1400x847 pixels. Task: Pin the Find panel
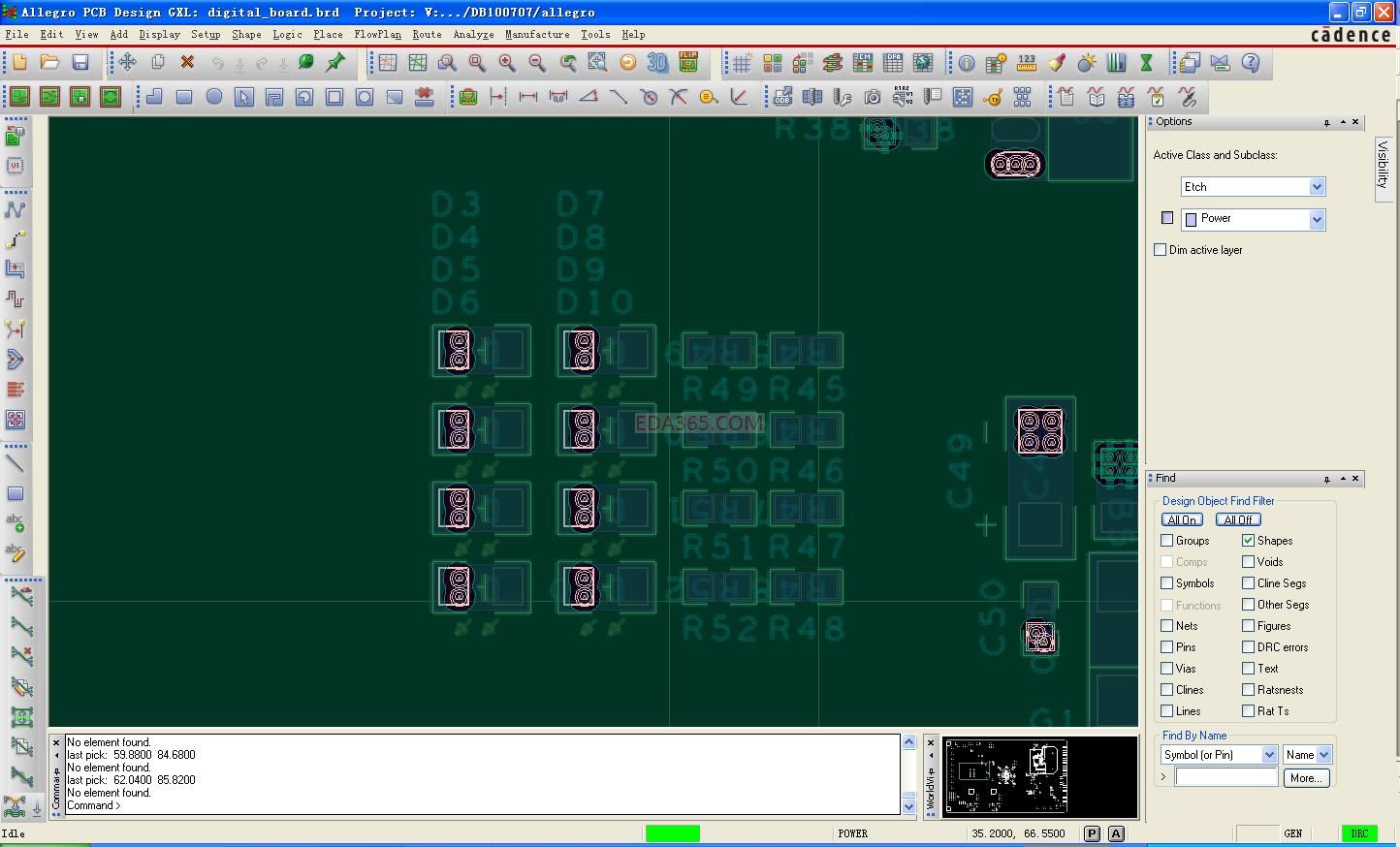[x=1326, y=479]
